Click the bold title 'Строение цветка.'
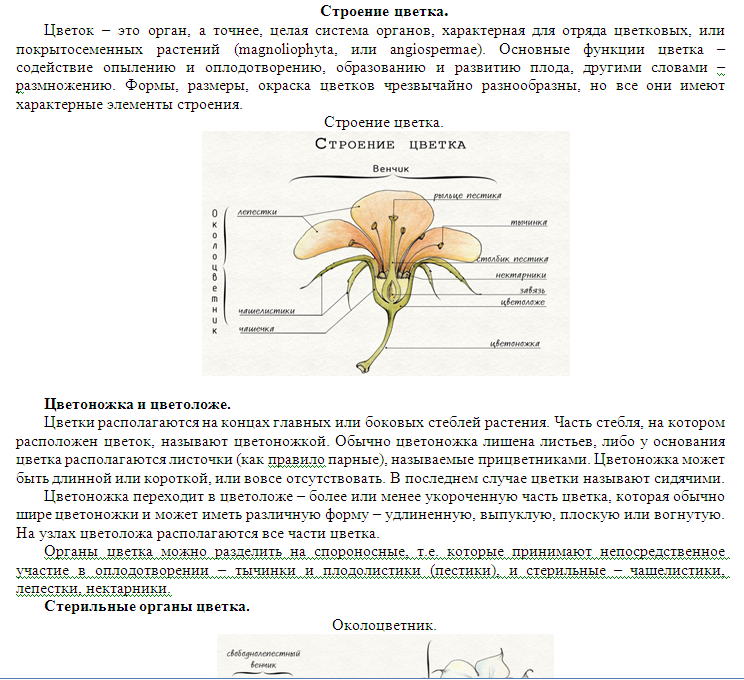Viewport: 744px width, 680px height. (x=384, y=11)
